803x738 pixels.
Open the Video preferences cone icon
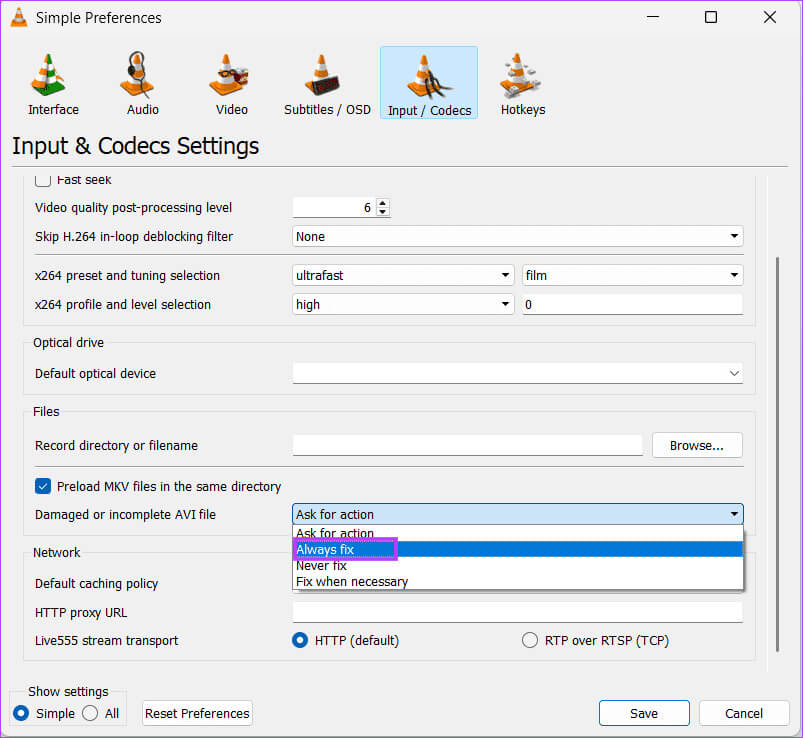coord(228,75)
